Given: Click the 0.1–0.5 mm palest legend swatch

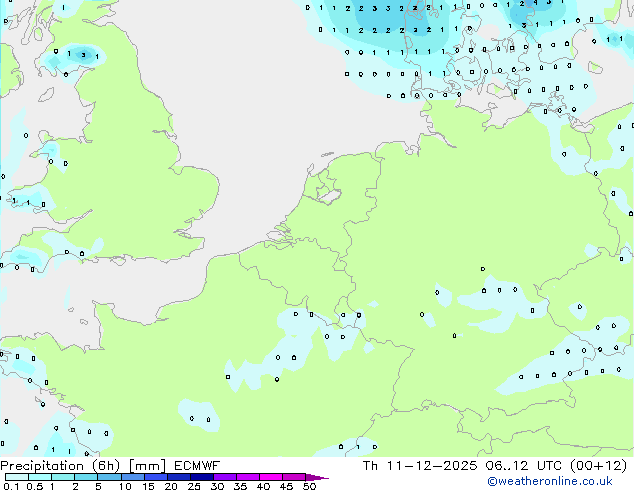Looking at the screenshot, I should tap(17, 477).
